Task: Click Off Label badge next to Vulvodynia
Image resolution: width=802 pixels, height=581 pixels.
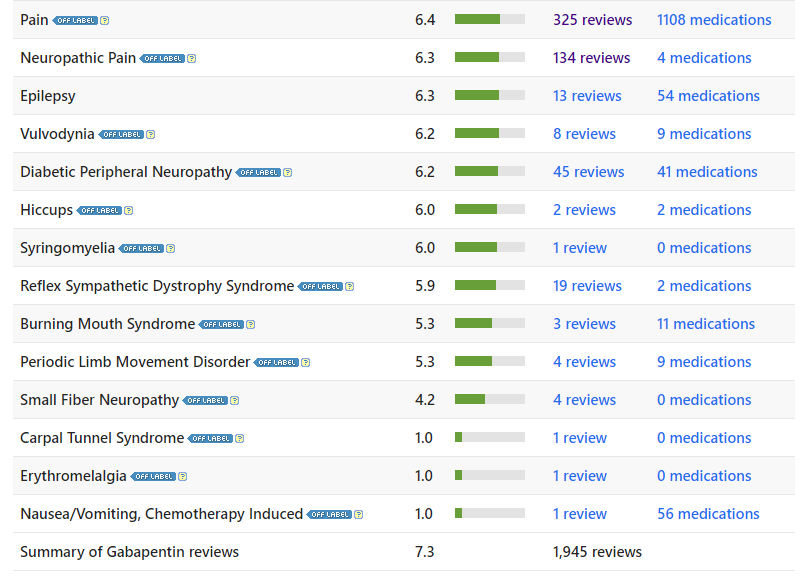Action: click(121, 134)
